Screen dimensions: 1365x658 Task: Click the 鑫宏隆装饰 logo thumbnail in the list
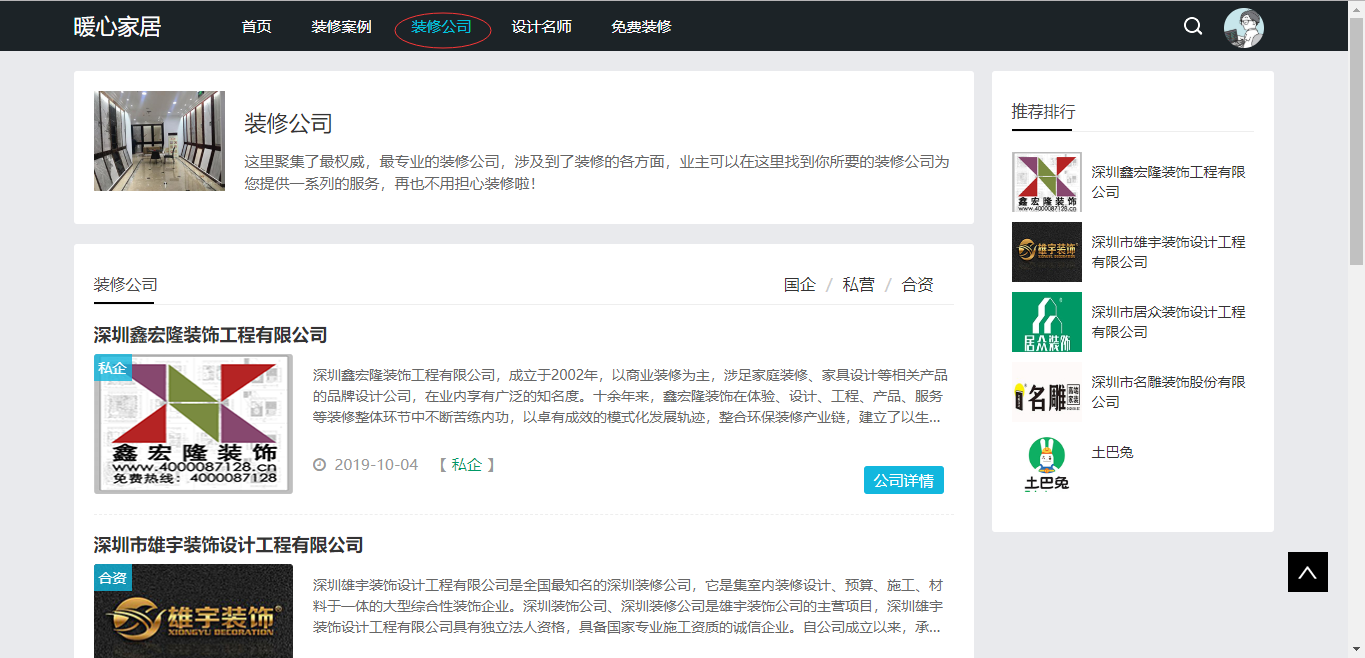click(194, 424)
